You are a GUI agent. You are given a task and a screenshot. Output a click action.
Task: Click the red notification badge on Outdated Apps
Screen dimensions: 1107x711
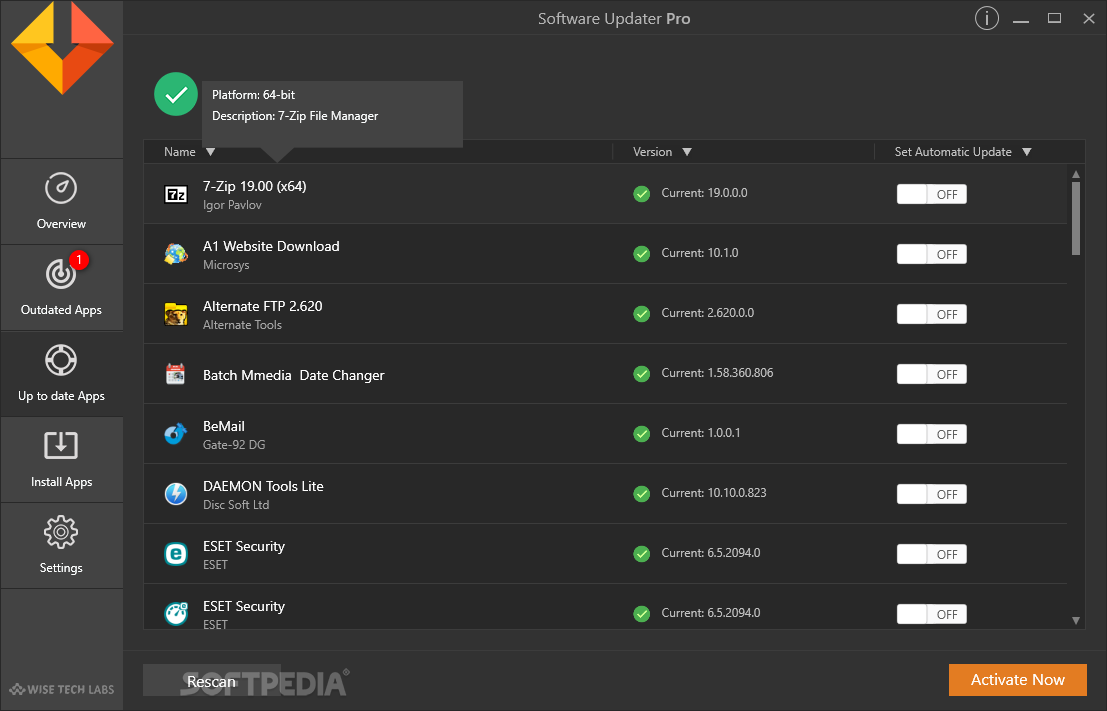79,260
